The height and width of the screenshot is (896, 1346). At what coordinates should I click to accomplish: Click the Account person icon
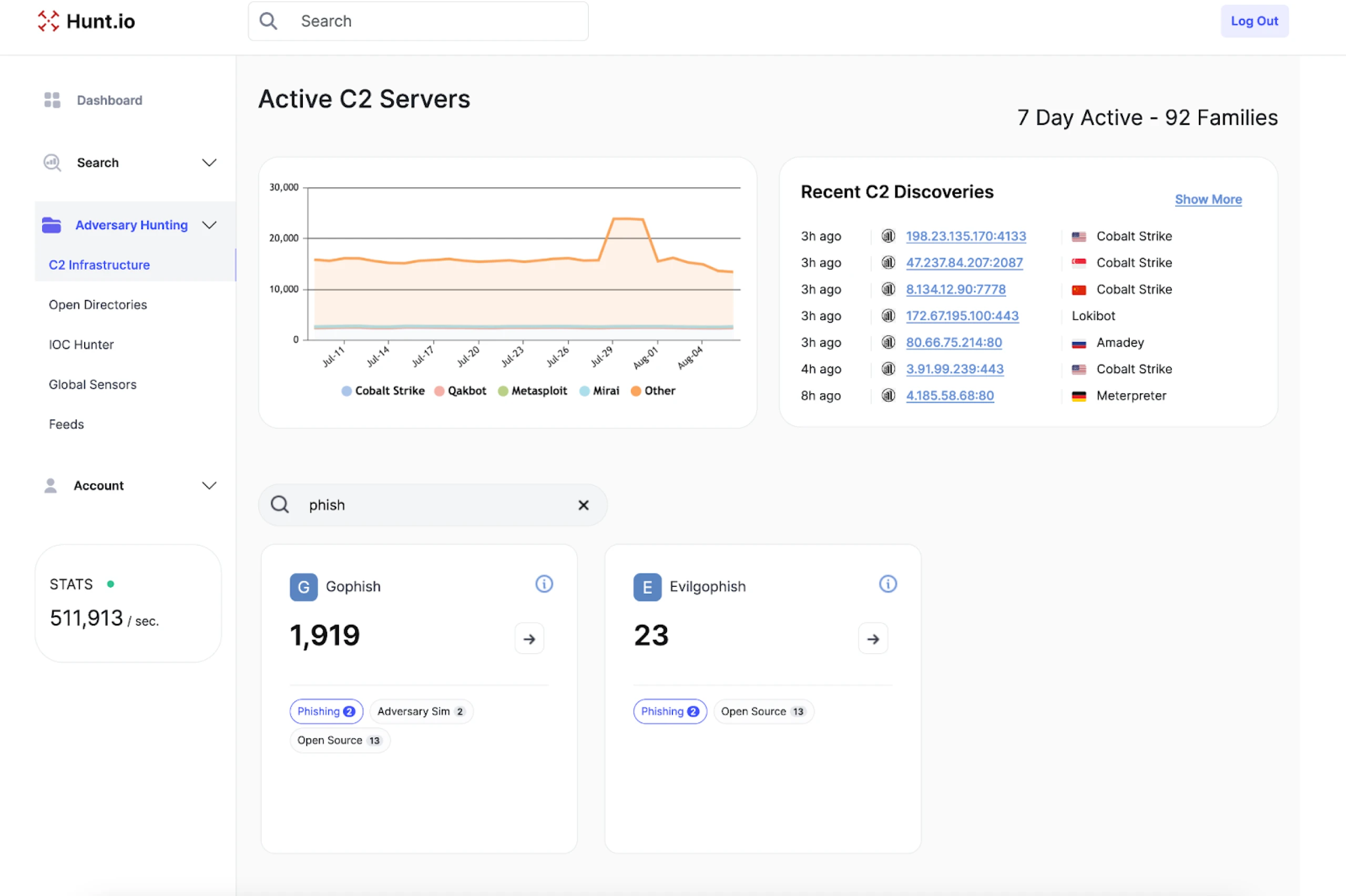pyautogui.click(x=50, y=486)
